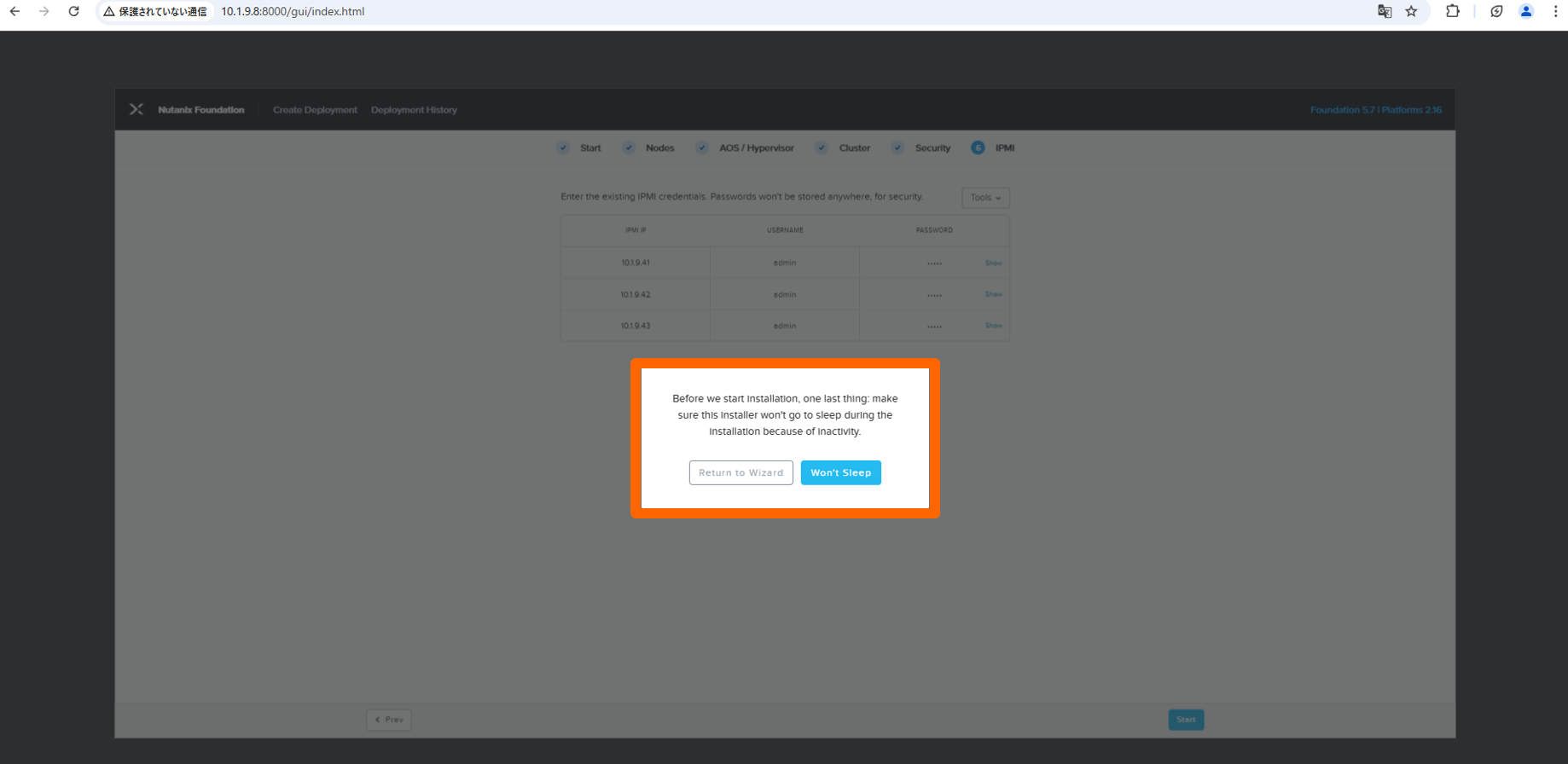This screenshot has height=764, width=1568.
Task: Go to the AOS / Hypervisor step
Action: [x=755, y=148]
